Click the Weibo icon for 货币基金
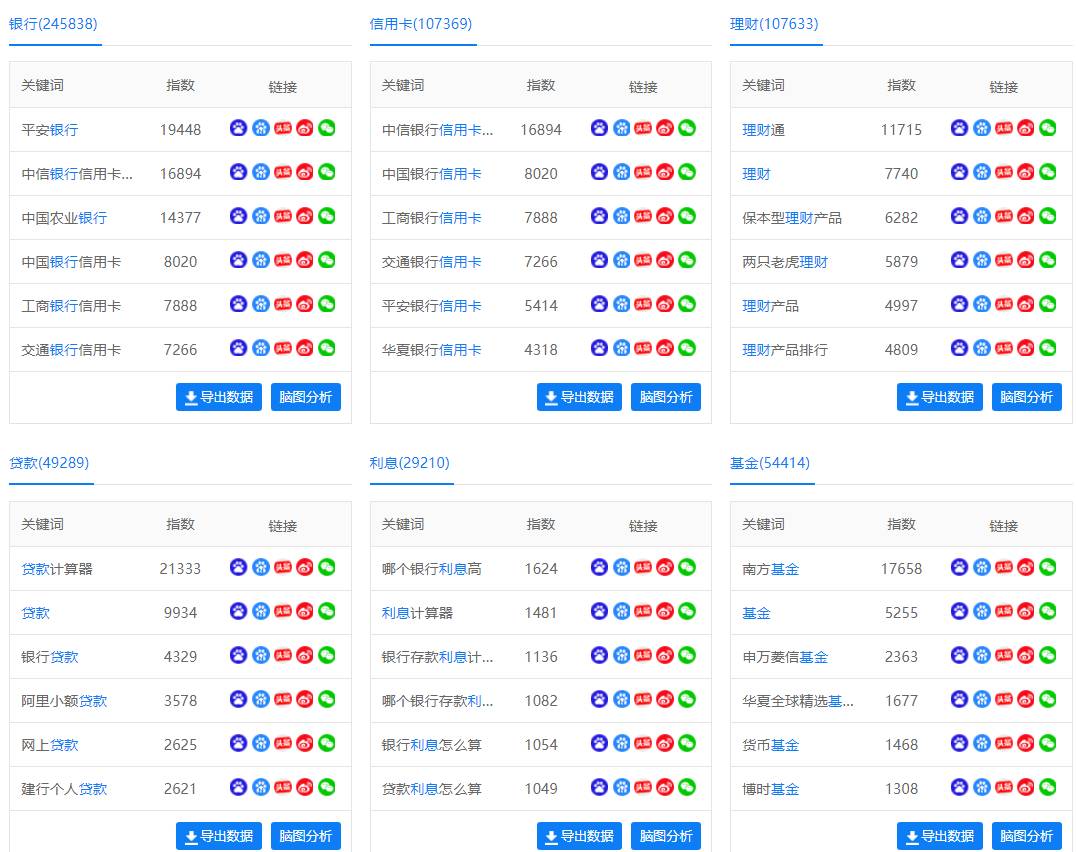This screenshot has width=1076, height=852. tap(1025, 743)
